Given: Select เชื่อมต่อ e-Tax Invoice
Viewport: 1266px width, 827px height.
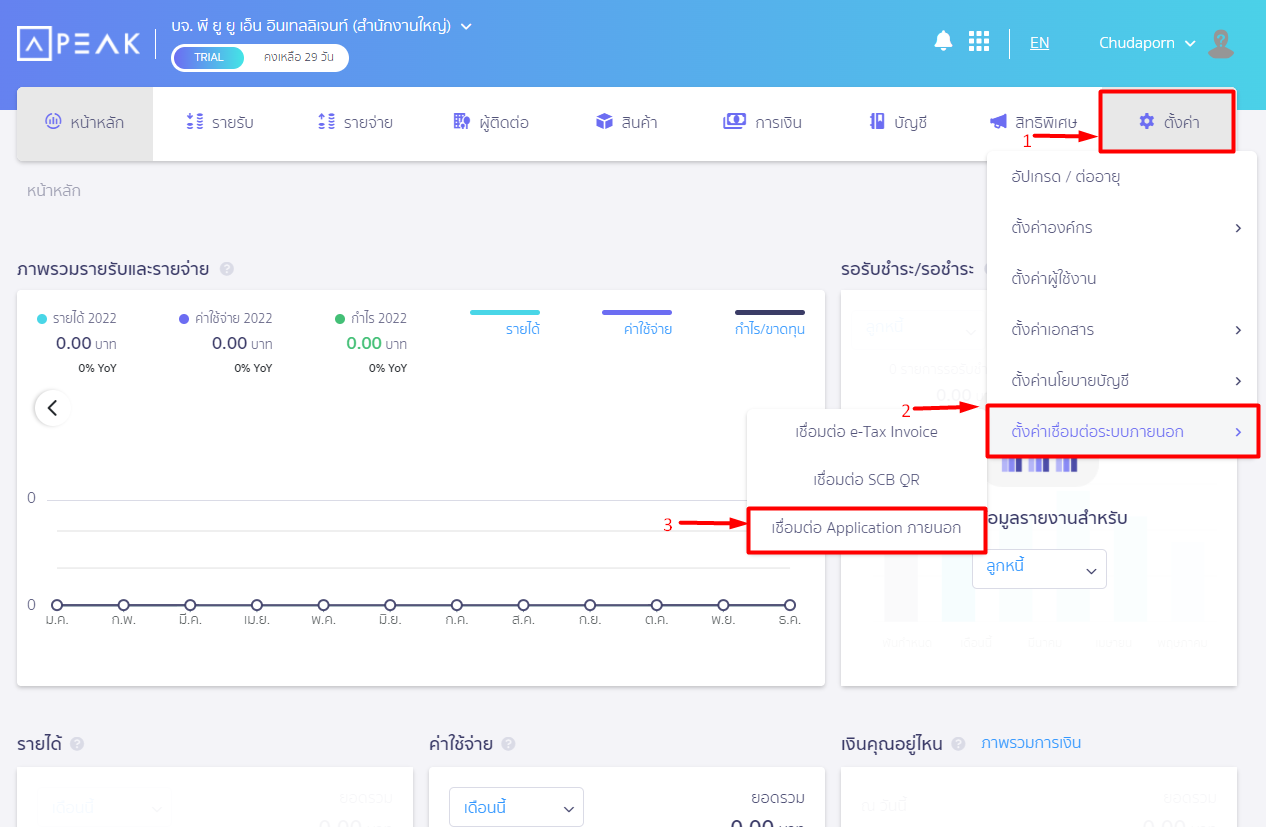Looking at the screenshot, I should (x=867, y=432).
